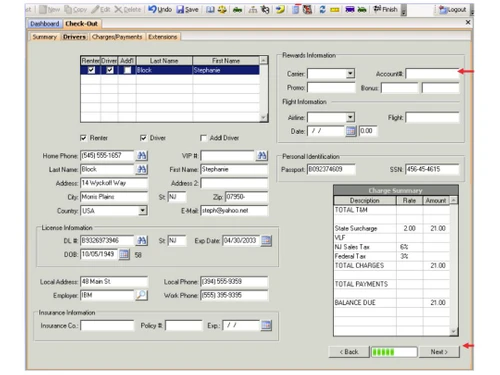Click Save in the toolbar
500x375 pixels.
click(x=187, y=10)
